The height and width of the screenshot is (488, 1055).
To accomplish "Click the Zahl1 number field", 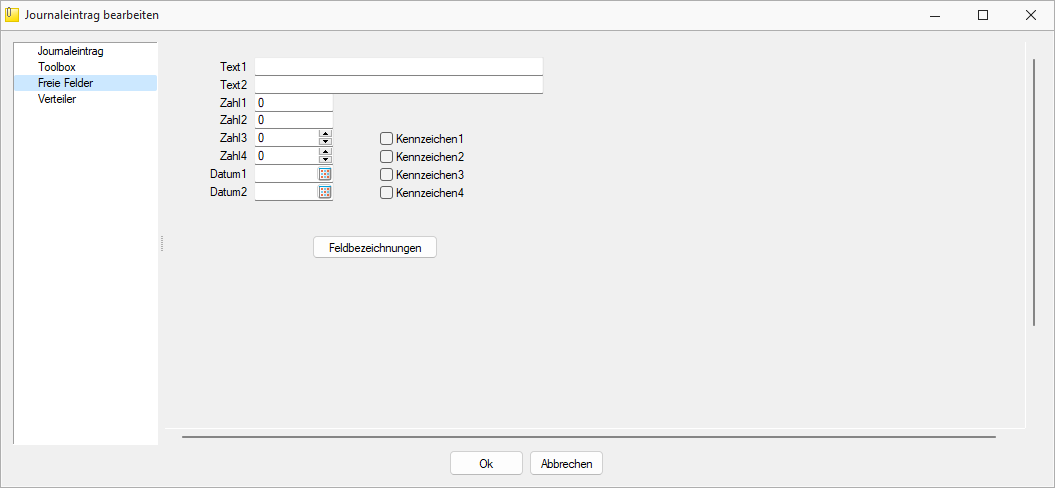I will (294, 103).
